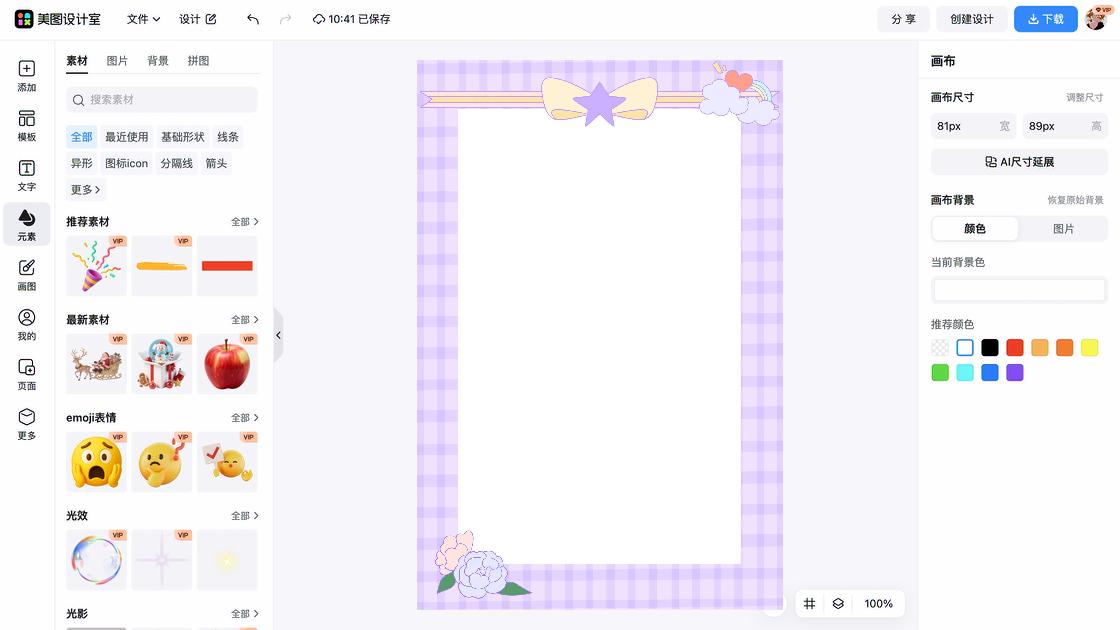1120x630 pixels.
Task: Collapse the left materials panel
Action: pyautogui.click(x=278, y=335)
